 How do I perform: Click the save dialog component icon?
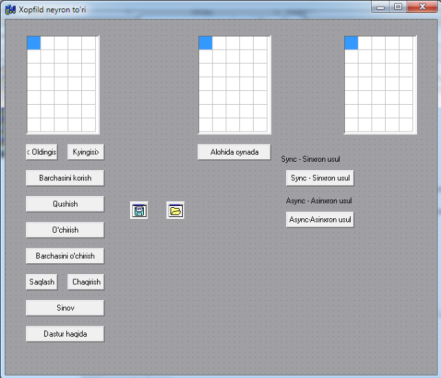tap(139, 210)
